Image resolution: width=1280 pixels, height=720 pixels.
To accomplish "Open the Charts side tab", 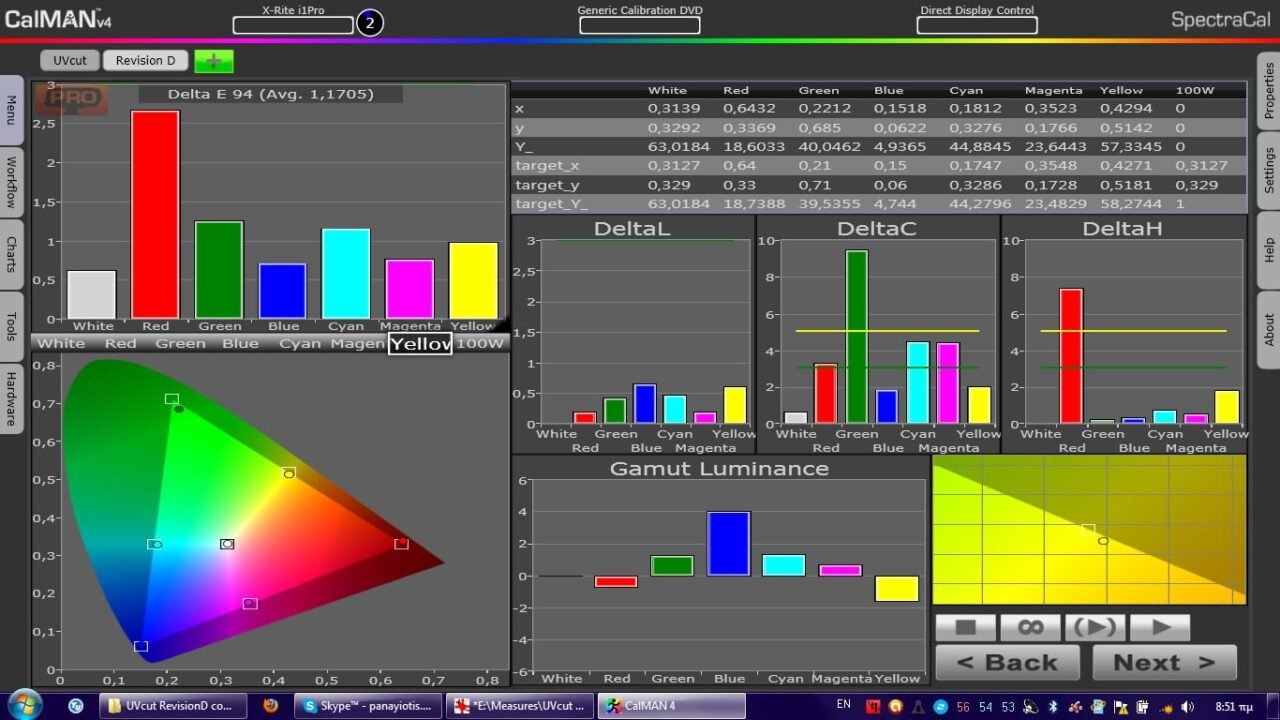I will [11, 254].
